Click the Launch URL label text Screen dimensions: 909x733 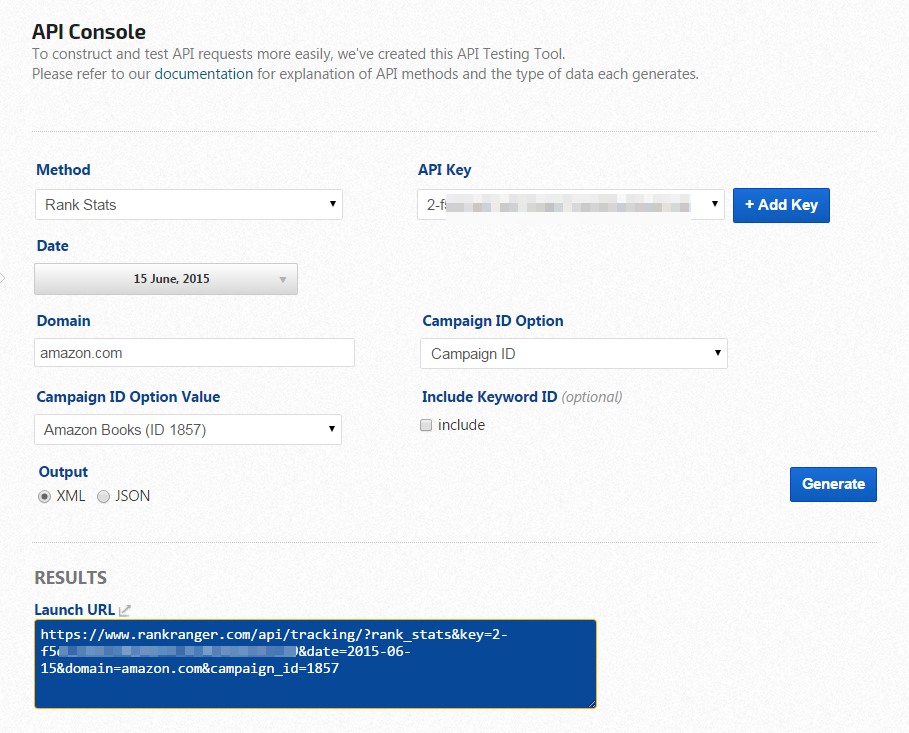[x=74, y=610]
